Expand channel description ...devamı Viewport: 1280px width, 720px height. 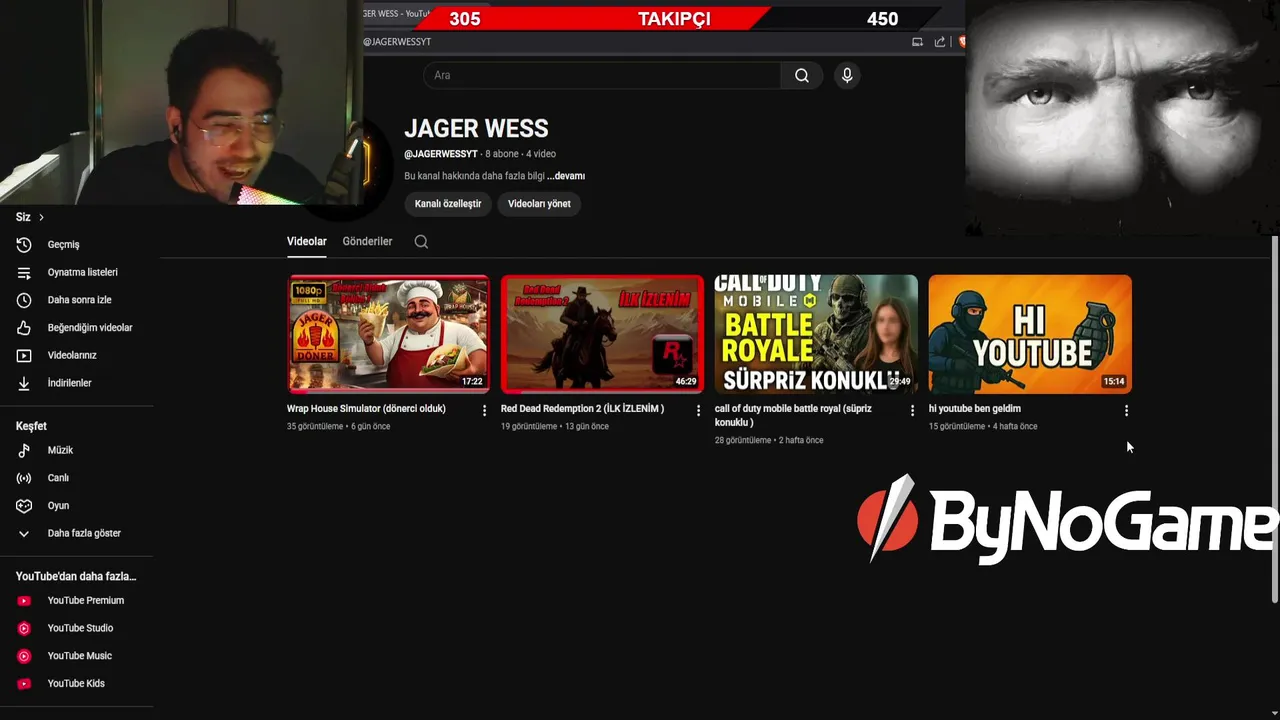(x=566, y=176)
